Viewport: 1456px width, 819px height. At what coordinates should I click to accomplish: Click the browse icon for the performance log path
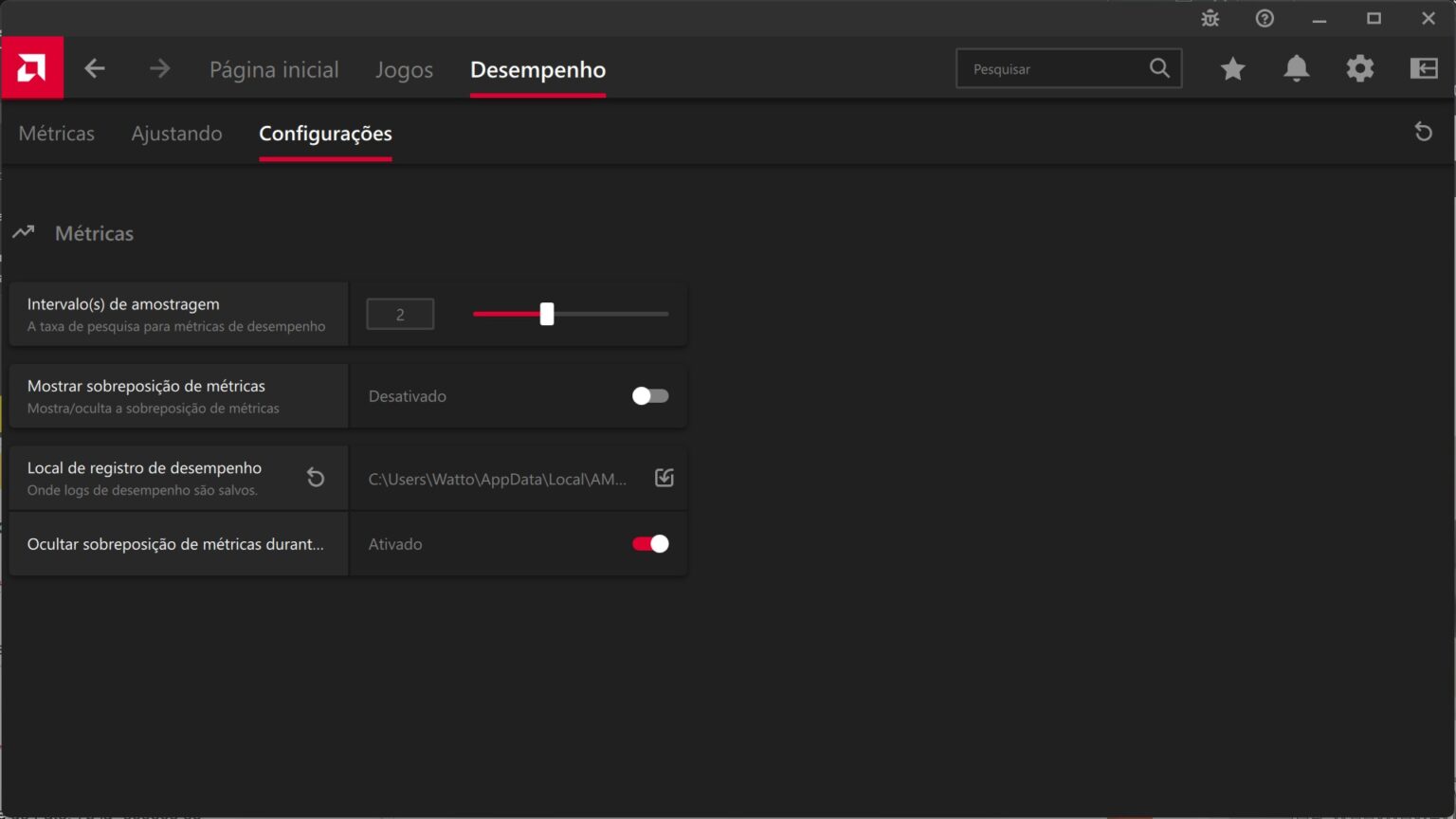[663, 478]
